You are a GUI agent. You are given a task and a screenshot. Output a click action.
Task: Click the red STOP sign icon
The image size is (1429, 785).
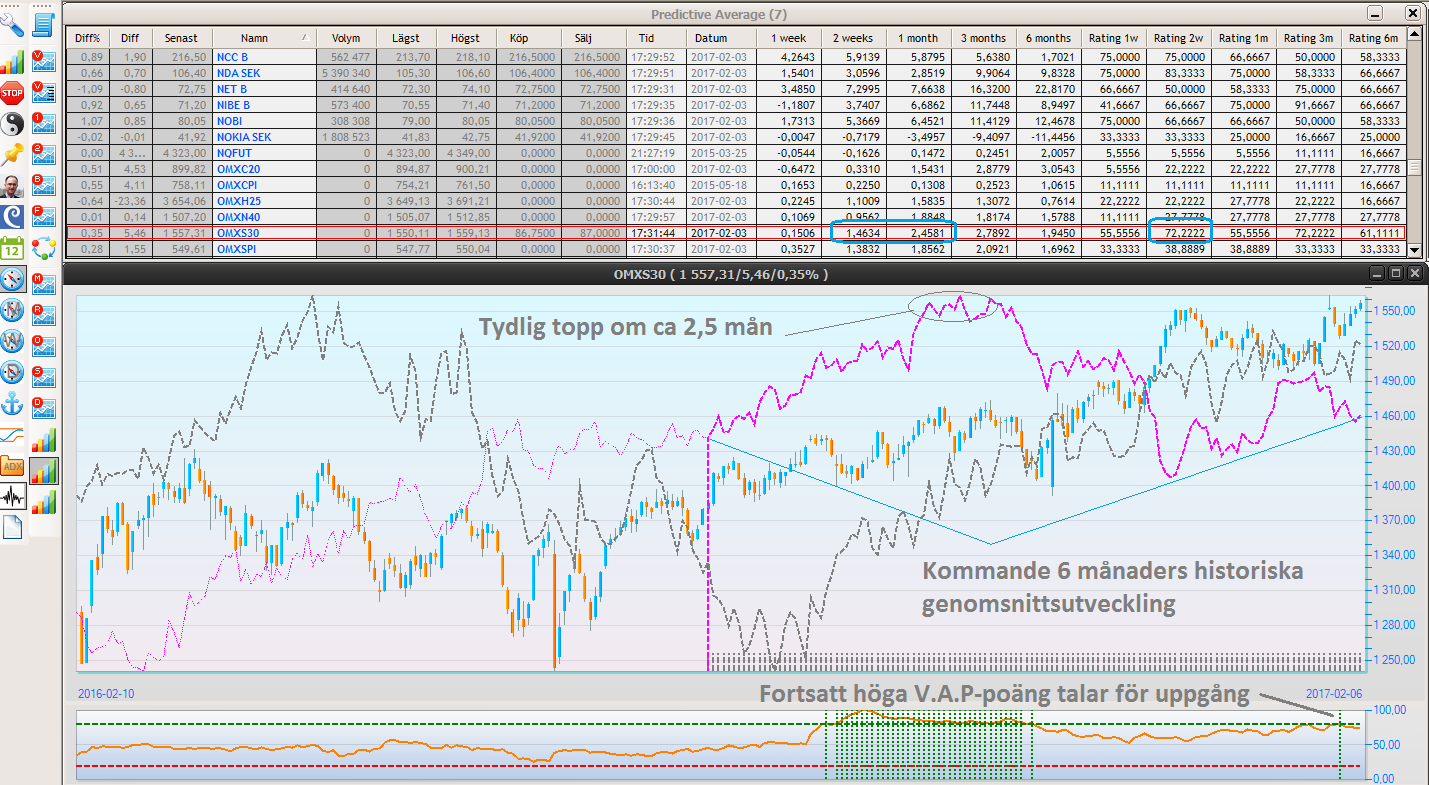click(x=13, y=94)
